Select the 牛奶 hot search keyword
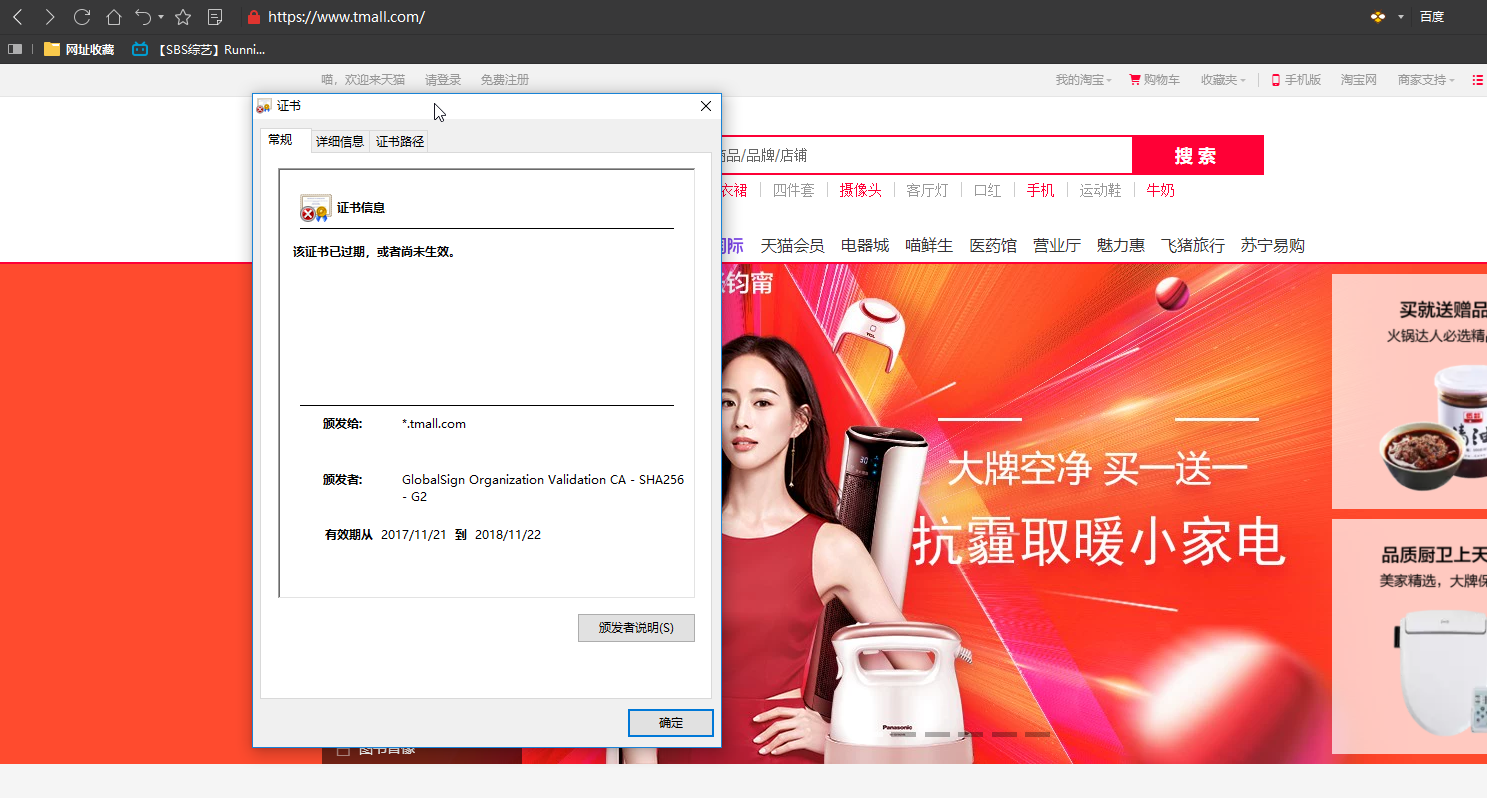The height and width of the screenshot is (798, 1487). pos(1160,190)
